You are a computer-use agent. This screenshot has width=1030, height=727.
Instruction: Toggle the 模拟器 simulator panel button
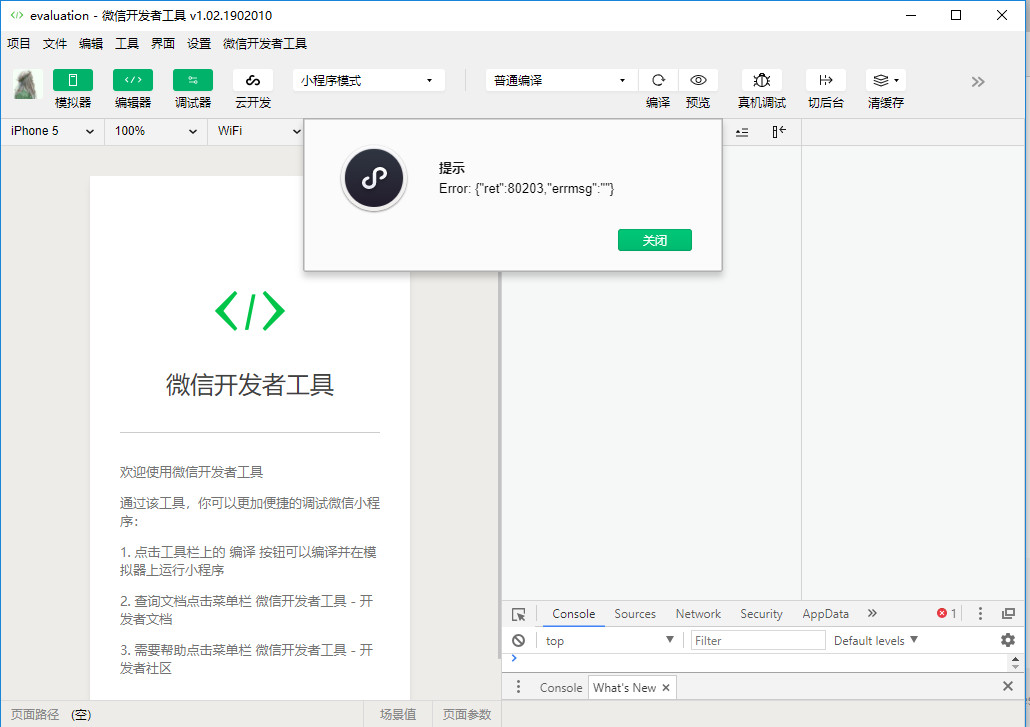point(73,80)
